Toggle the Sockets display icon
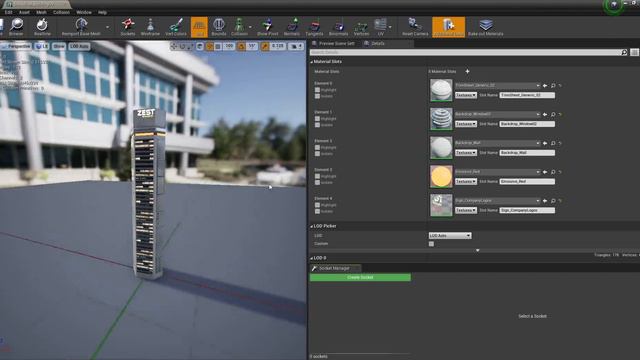640x360 pixels. (x=128, y=27)
